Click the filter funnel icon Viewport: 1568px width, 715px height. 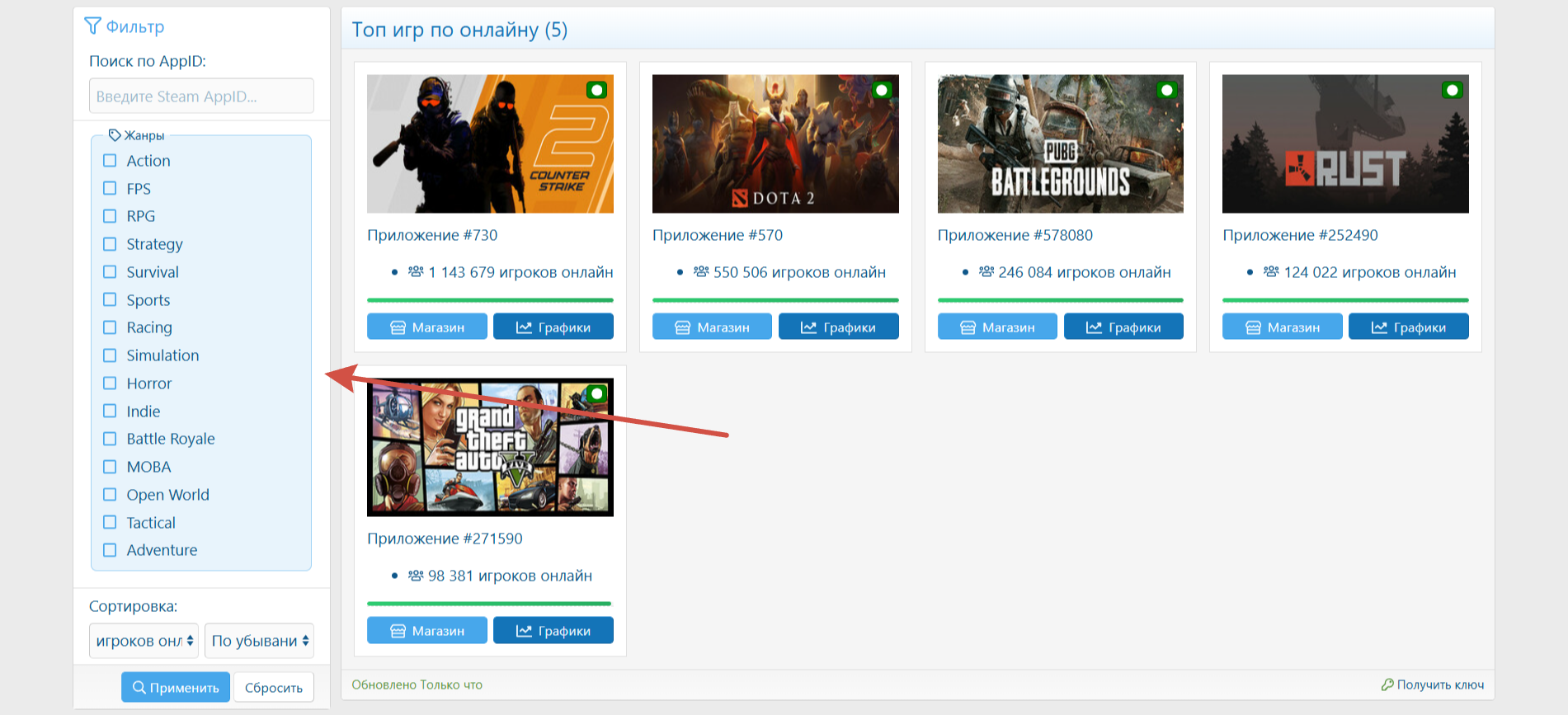[92, 26]
